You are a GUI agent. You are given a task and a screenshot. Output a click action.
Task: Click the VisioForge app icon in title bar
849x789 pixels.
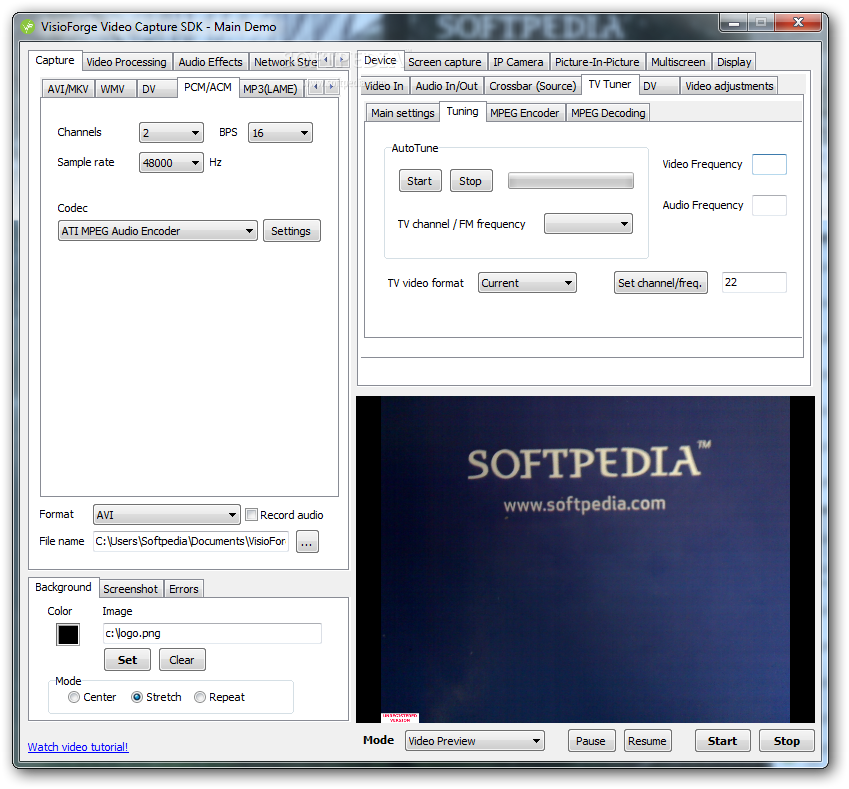[28, 27]
